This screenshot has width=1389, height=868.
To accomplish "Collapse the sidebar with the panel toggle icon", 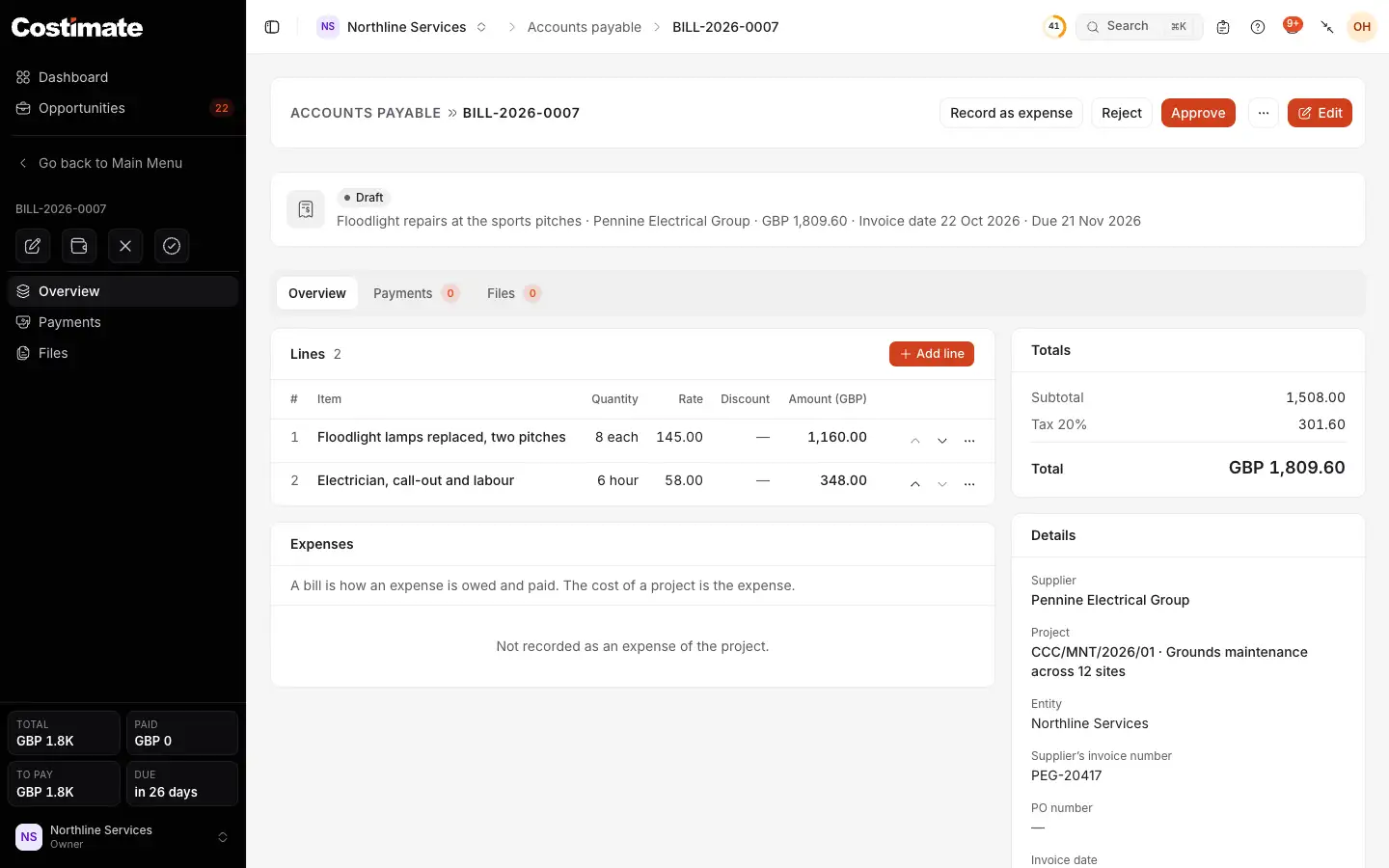I will coord(272,27).
